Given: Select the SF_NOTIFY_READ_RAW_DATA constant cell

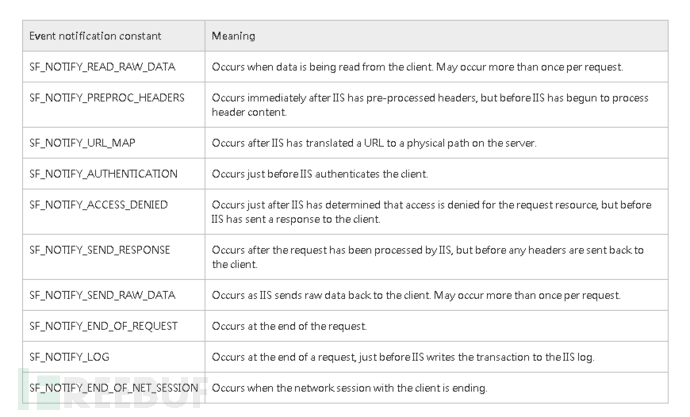Looking at the screenshot, I should tap(102, 67).
